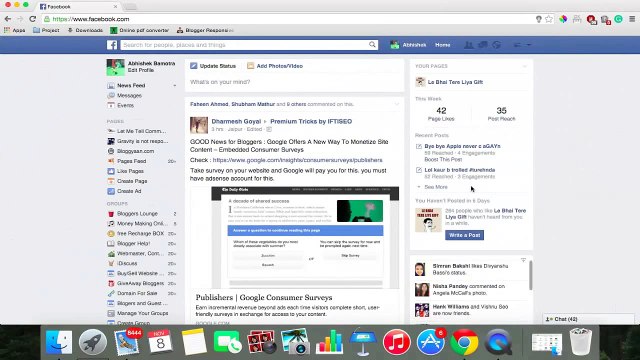640x360 pixels.
Task: Expand post options arrow on Dharmesh post
Action: (396, 104)
